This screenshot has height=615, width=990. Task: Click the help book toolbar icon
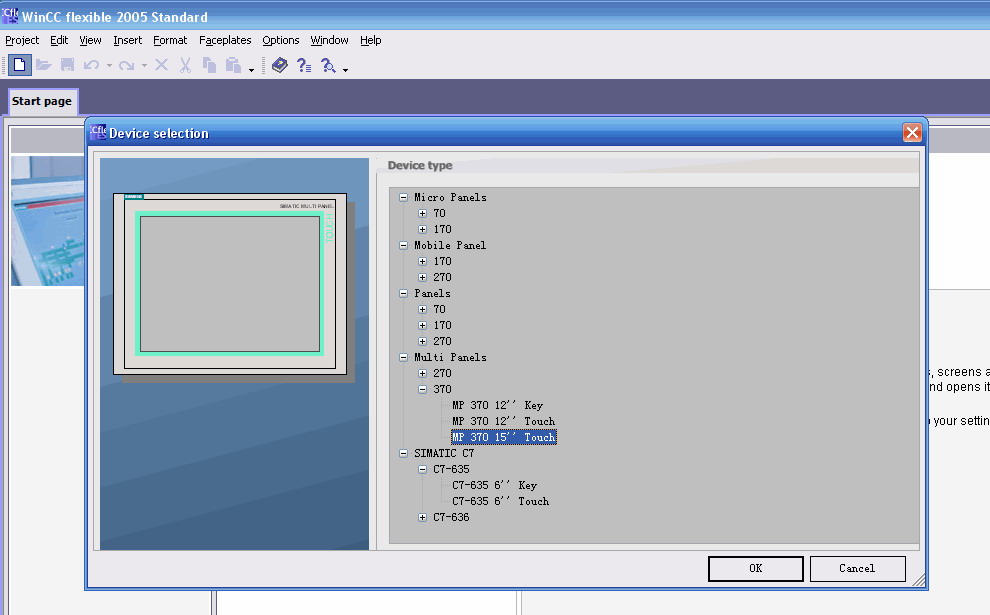pyautogui.click(x=280, y=65)
